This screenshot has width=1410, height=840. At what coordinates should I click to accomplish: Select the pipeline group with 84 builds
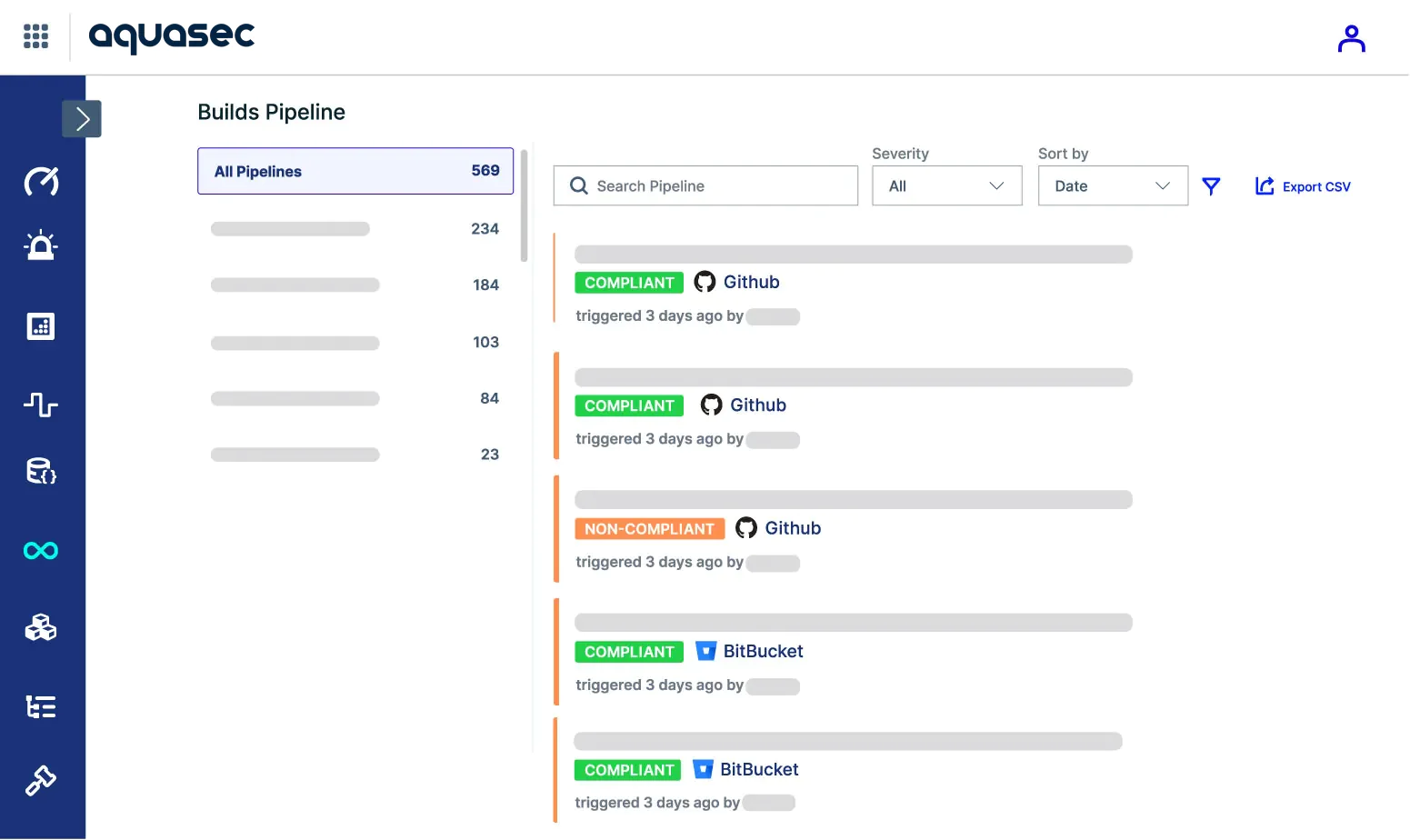(355, 398)
